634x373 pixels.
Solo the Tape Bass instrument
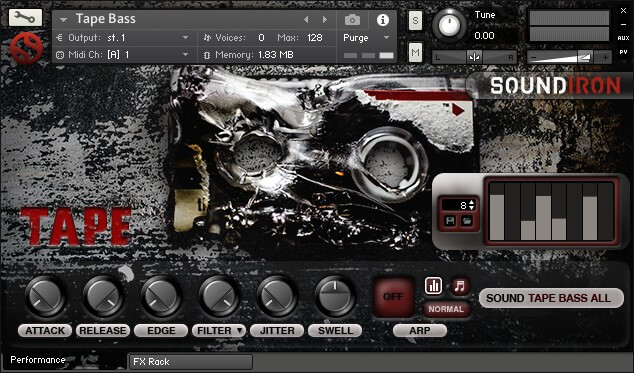pyautogui.click(x=415, y=21)
